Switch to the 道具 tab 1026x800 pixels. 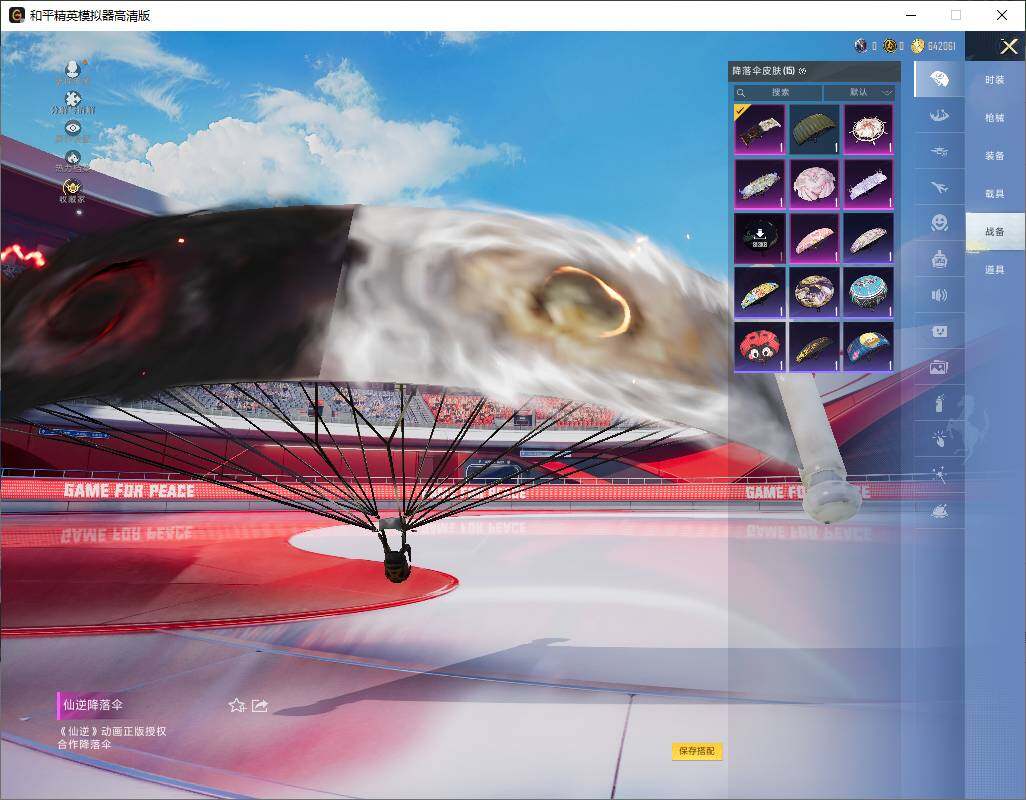tap(995, 270)
